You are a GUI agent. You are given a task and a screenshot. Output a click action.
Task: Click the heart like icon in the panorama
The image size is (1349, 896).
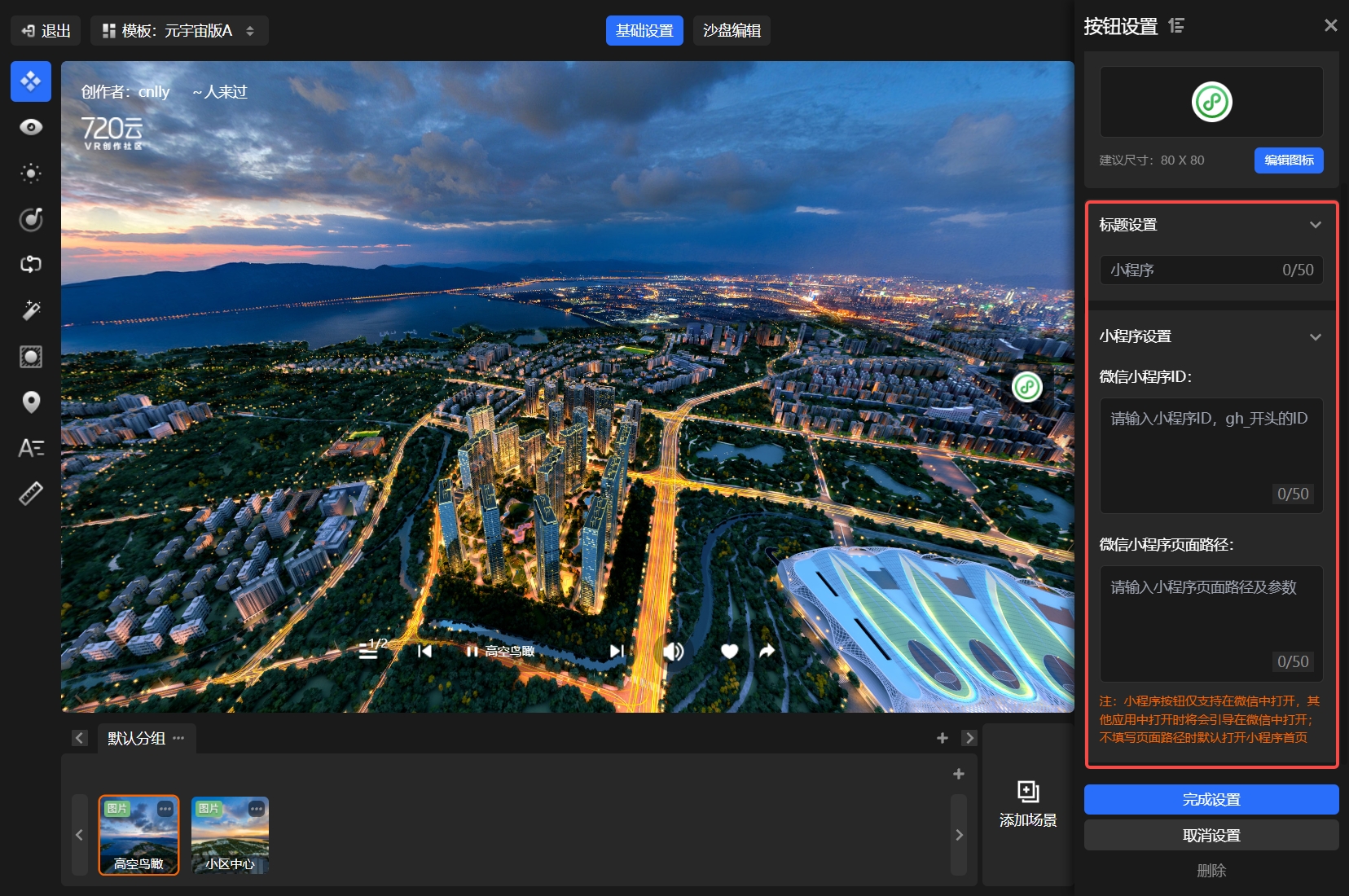tap(729, 651)
